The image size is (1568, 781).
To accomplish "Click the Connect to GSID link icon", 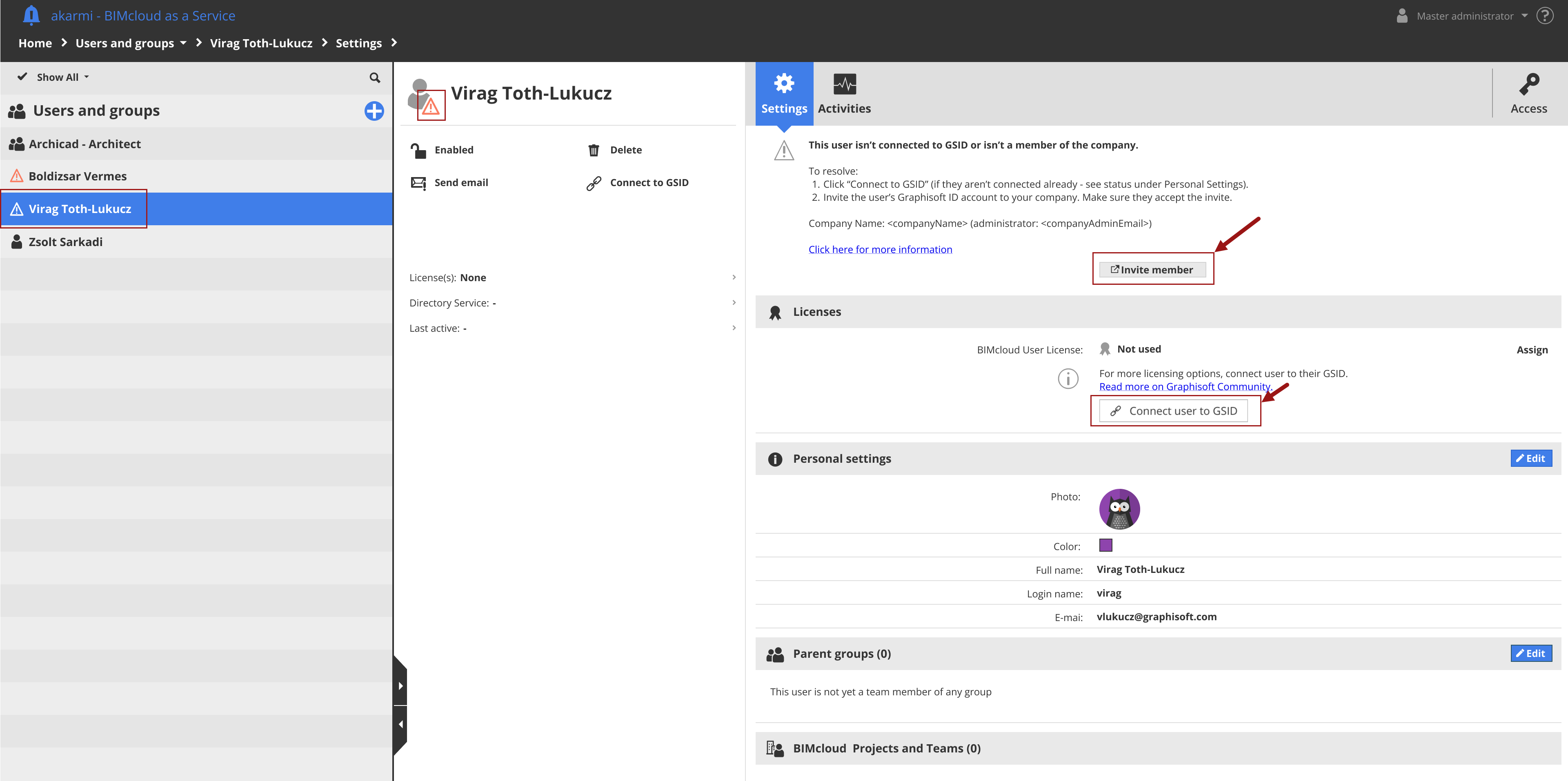I will coord(594,183).
